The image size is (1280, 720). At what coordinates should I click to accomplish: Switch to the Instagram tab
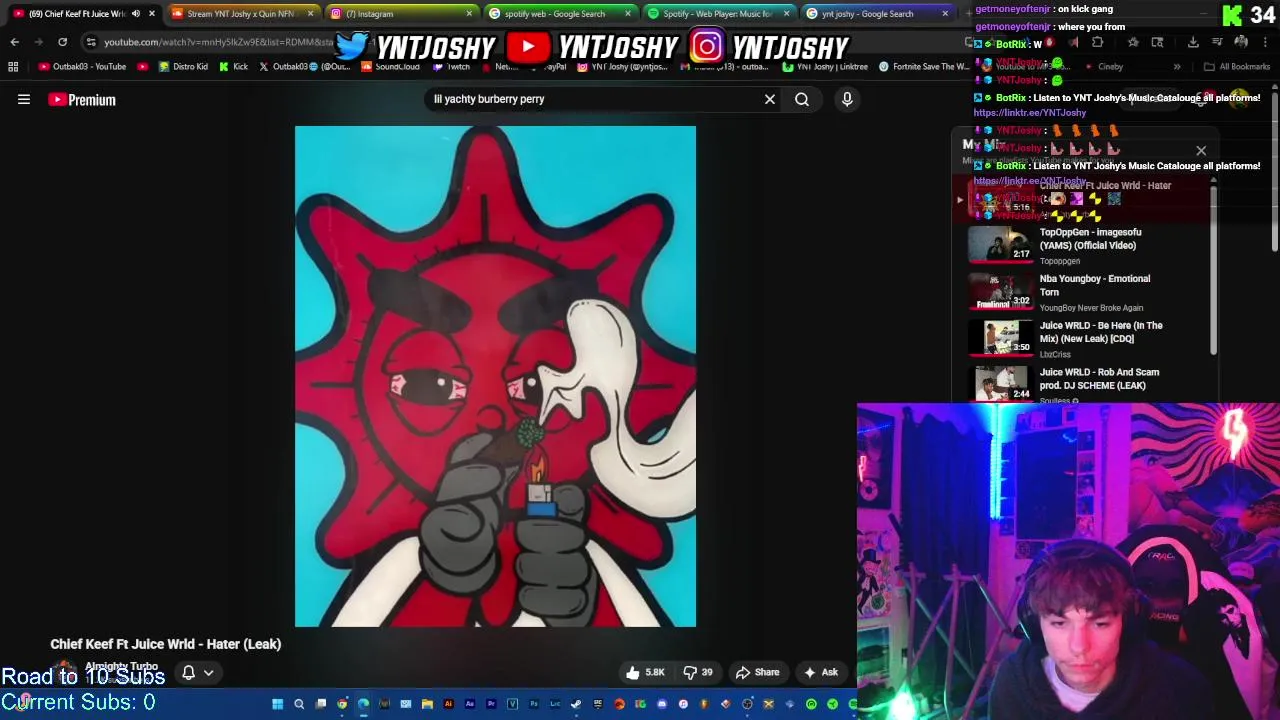click(400, 14)
